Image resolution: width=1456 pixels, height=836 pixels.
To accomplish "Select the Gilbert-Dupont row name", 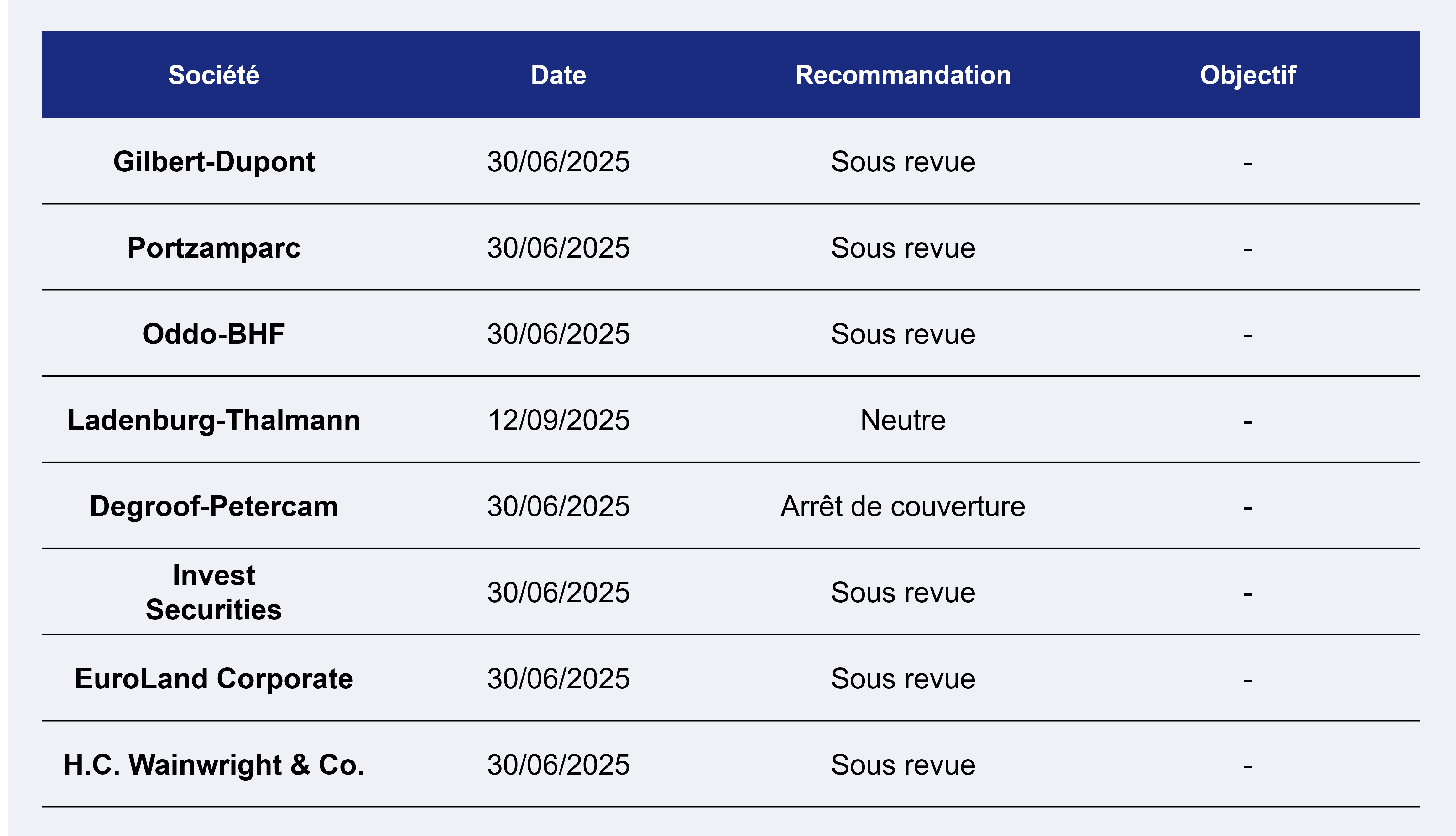I will pos(214,161).
